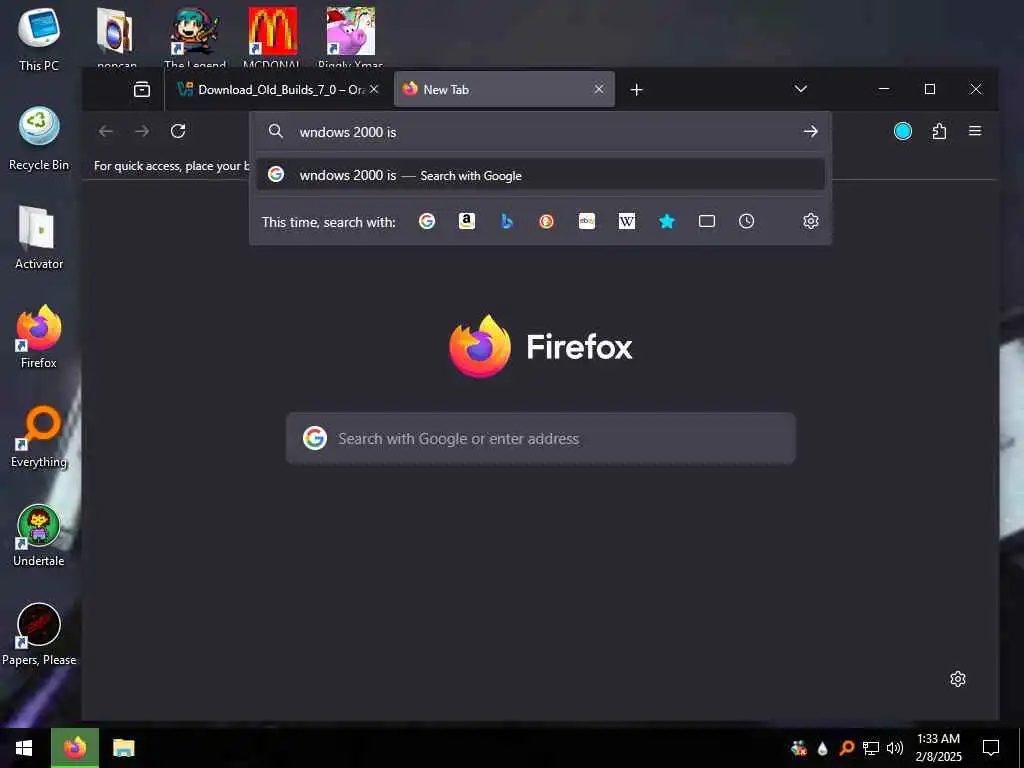Search history via clock icon
Viewport: 1024px width, 768px height.
coord(746,221)
